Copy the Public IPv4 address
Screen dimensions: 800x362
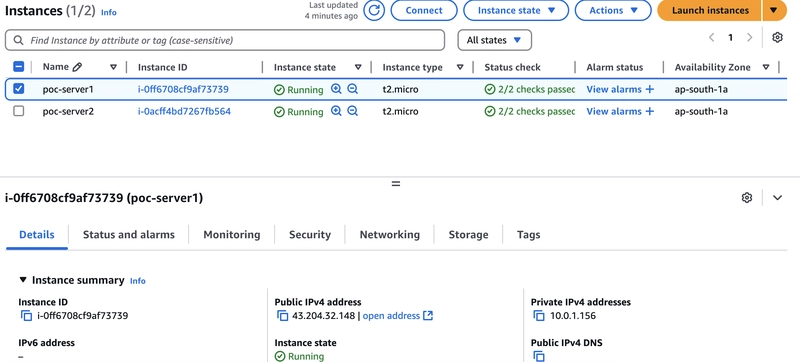[283, 316]
